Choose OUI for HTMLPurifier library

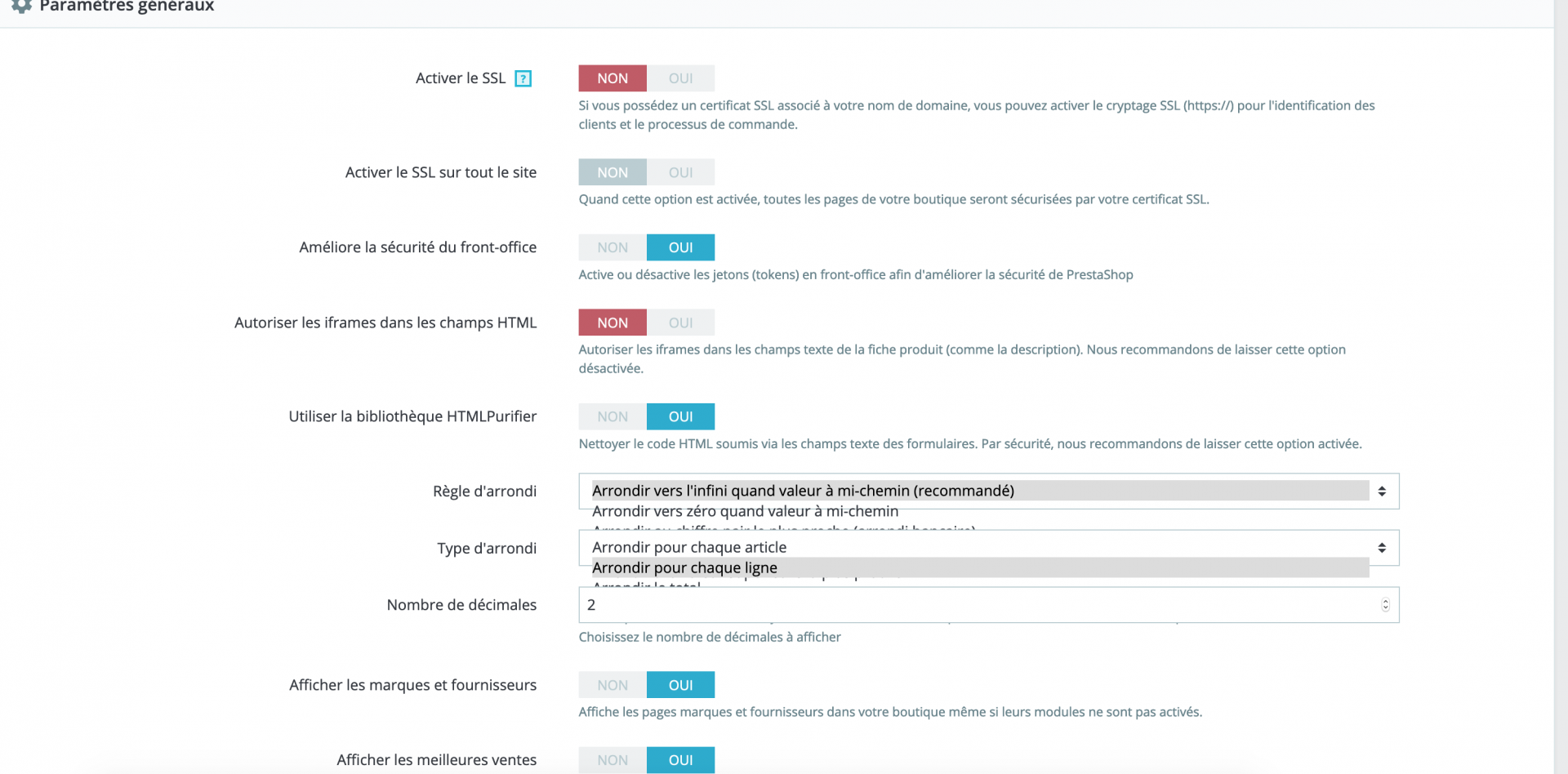680,416
